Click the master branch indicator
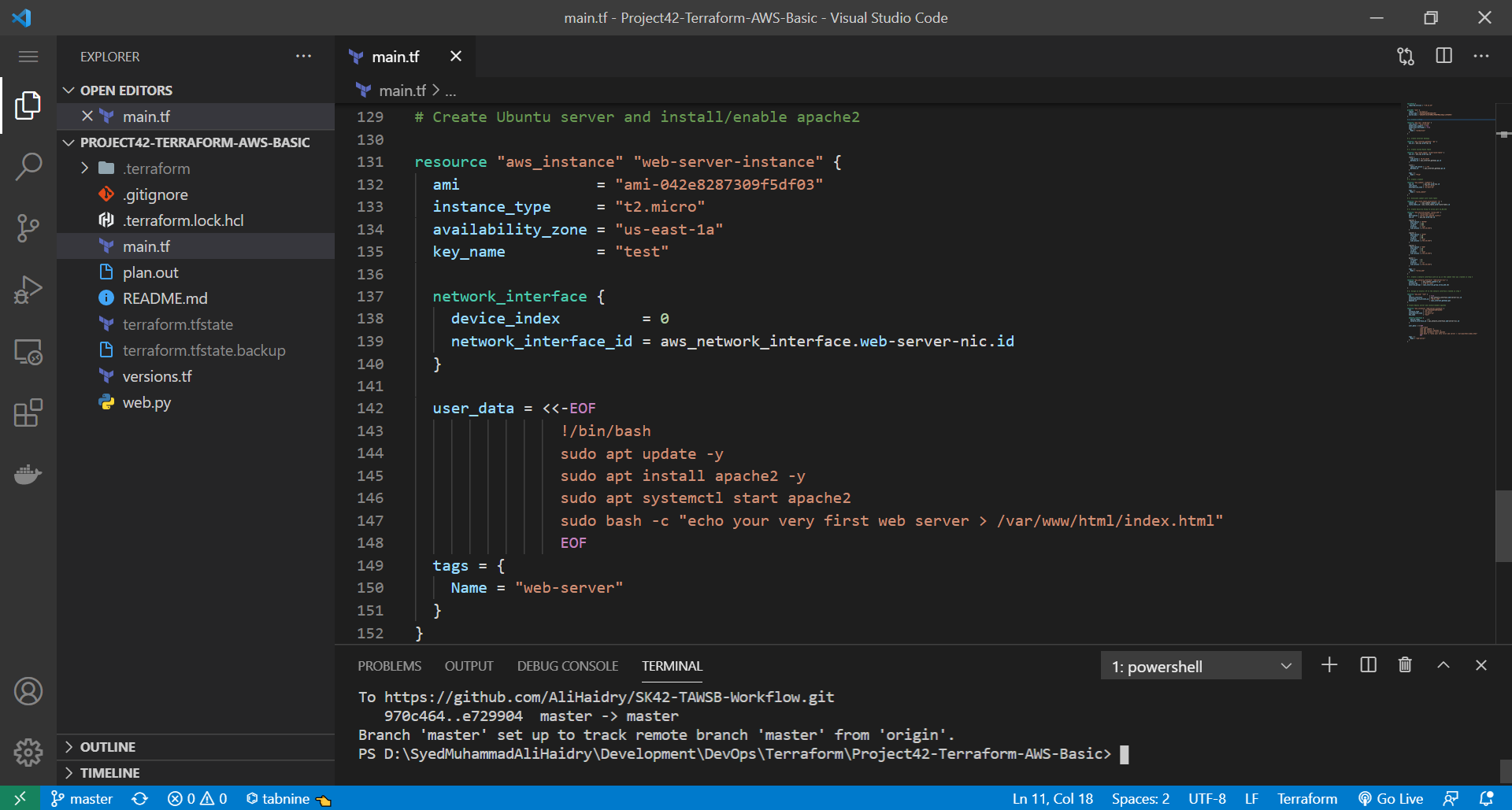Screen dimensions: 1512x810 click(x=82, y=798)
